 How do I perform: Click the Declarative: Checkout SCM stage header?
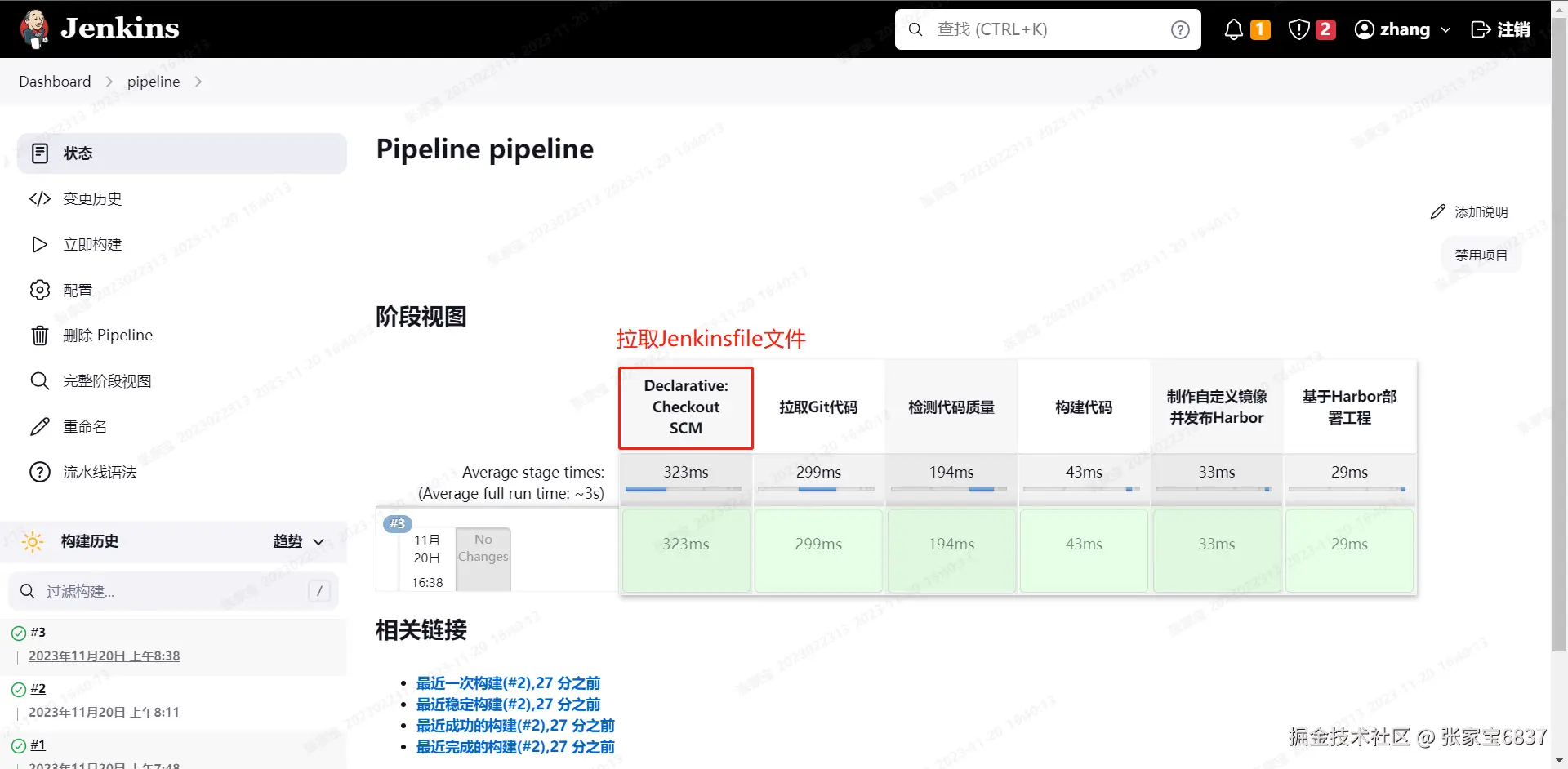coord(686,407)
